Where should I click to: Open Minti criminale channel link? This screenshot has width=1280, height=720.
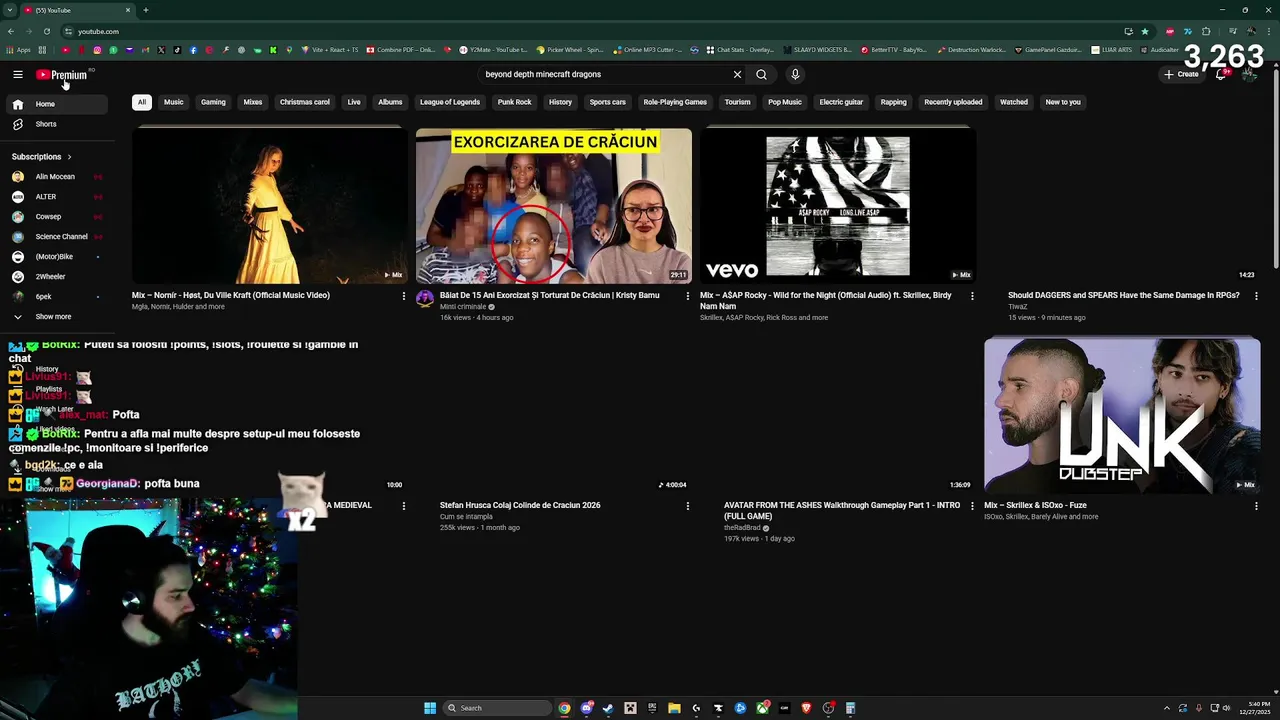[463, 307]
